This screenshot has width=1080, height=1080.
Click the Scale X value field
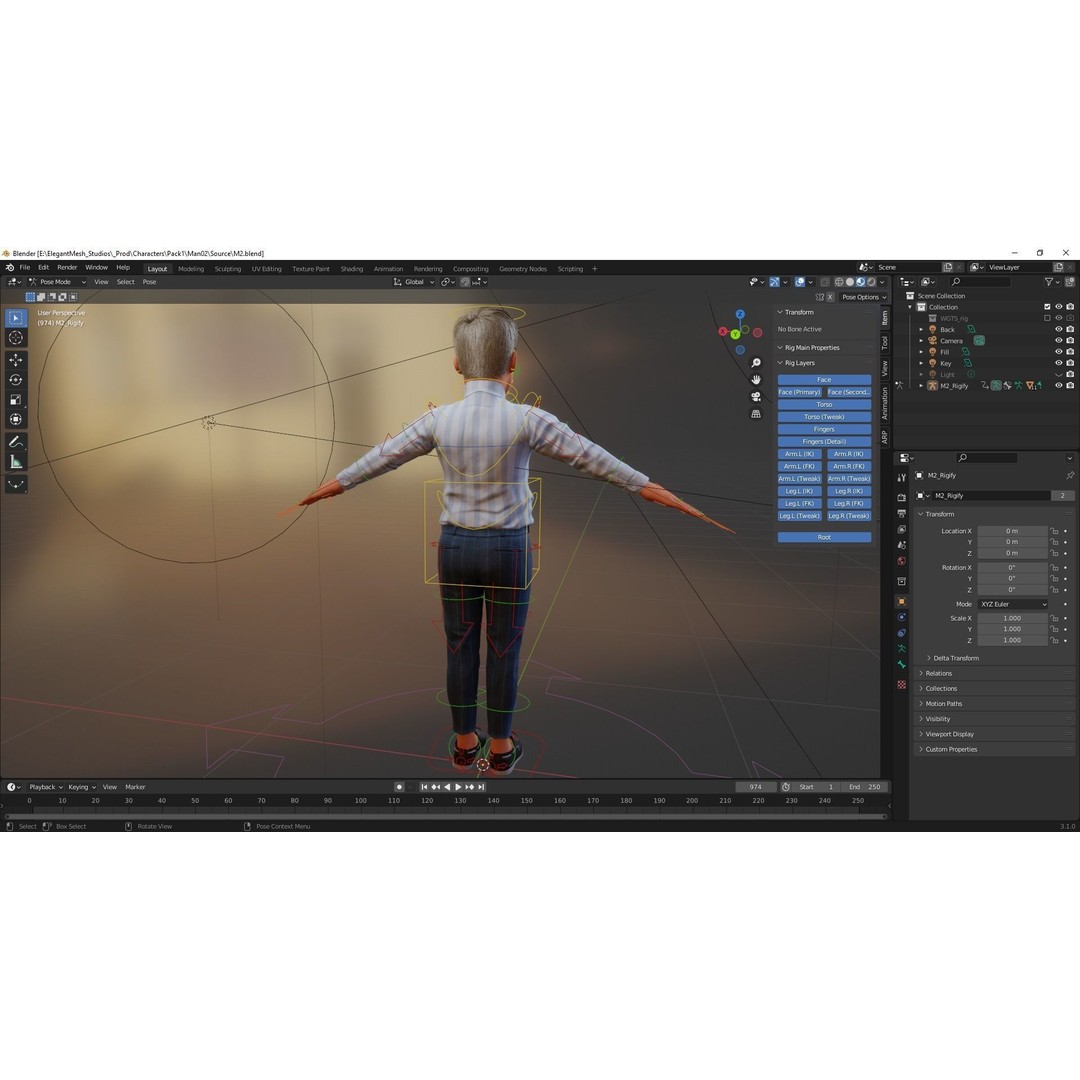1012,618
